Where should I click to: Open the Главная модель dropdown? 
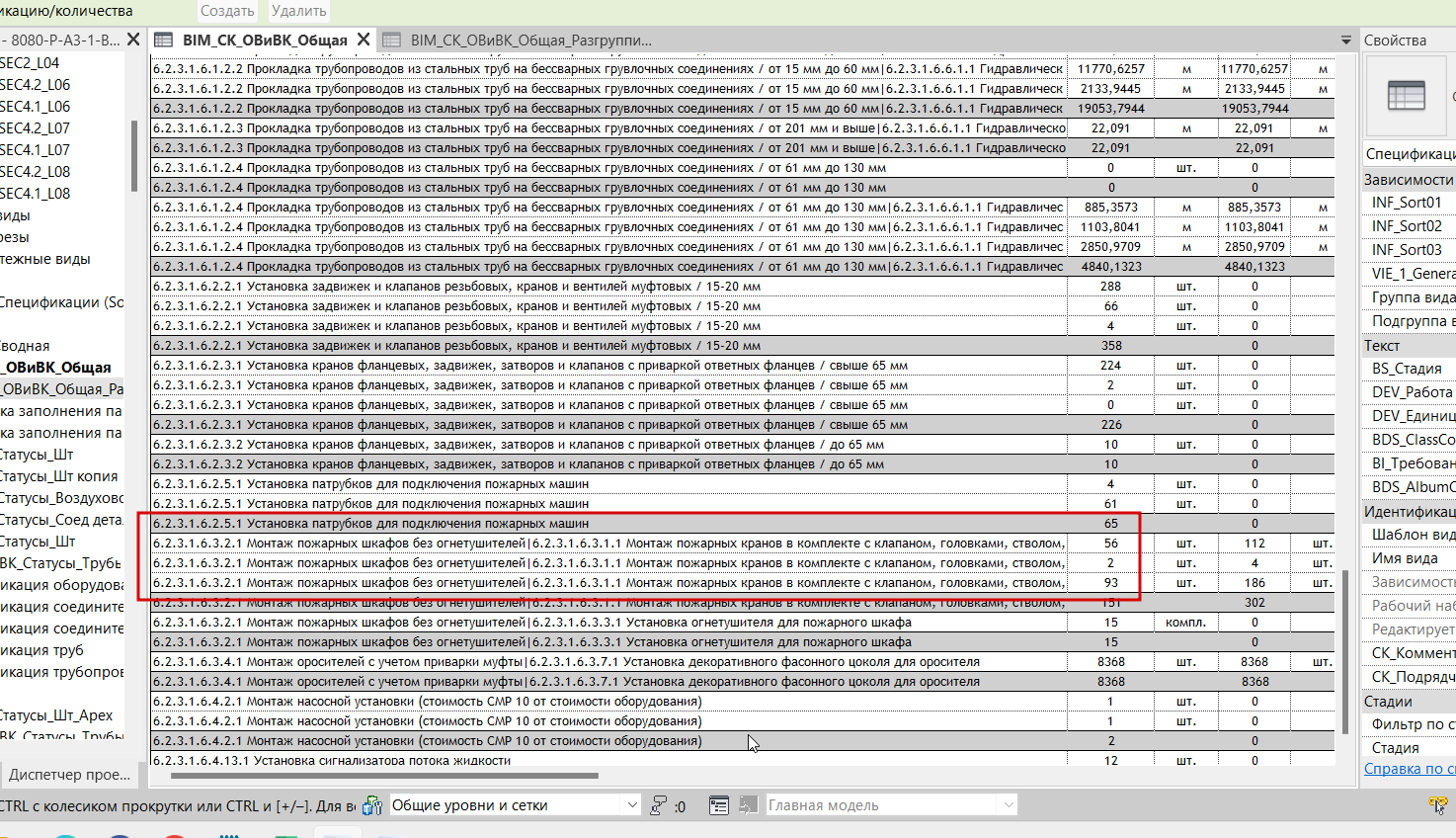pos(1008,805)
